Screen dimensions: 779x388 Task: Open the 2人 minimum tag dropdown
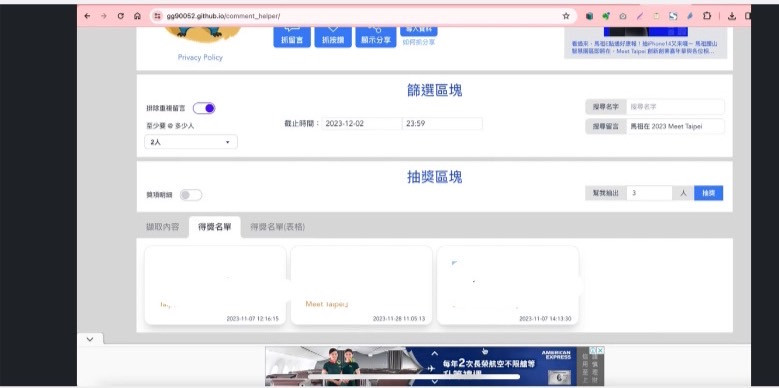pos(191,142)
